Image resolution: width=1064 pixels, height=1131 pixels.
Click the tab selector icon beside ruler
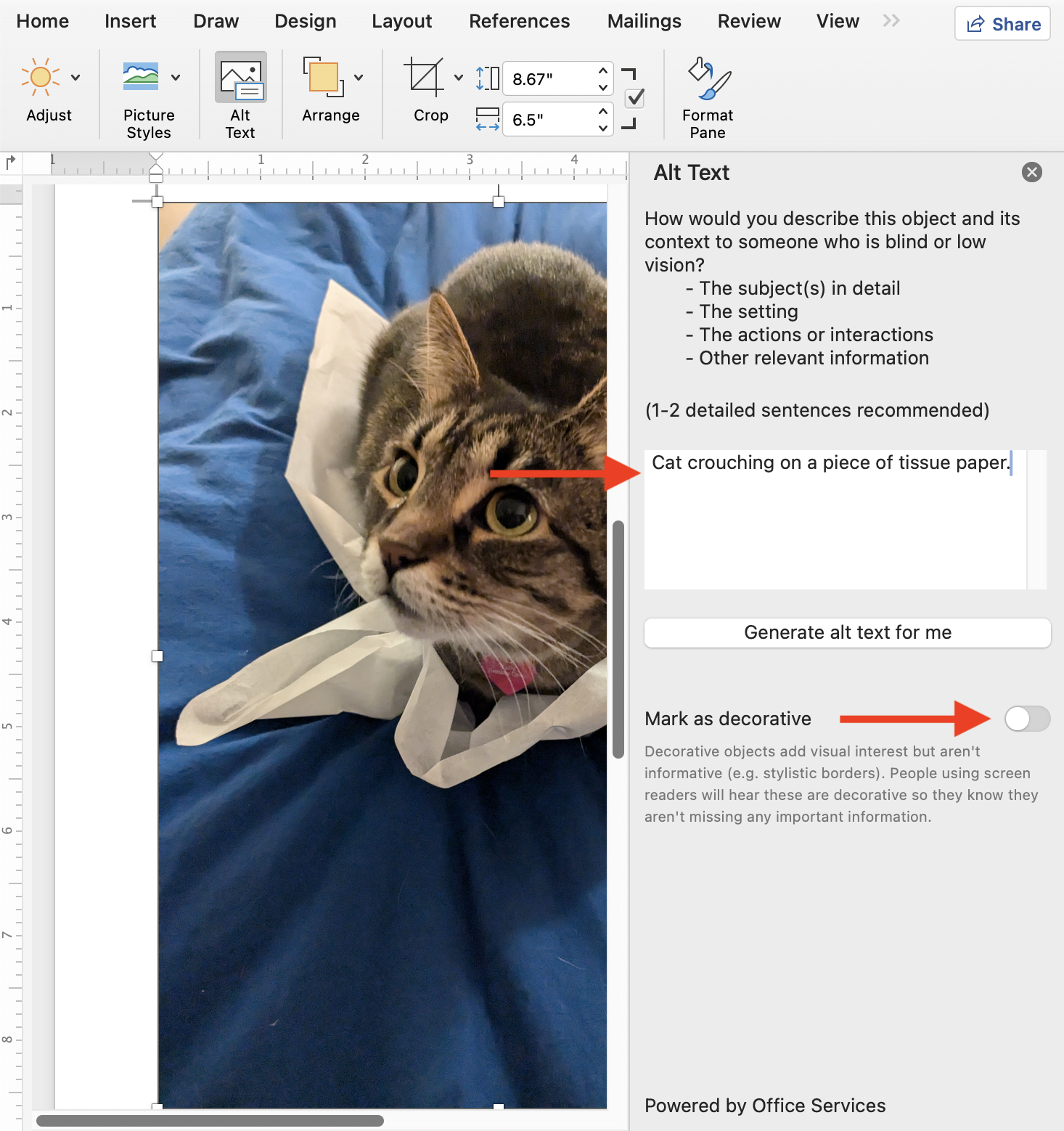(11, 163)
